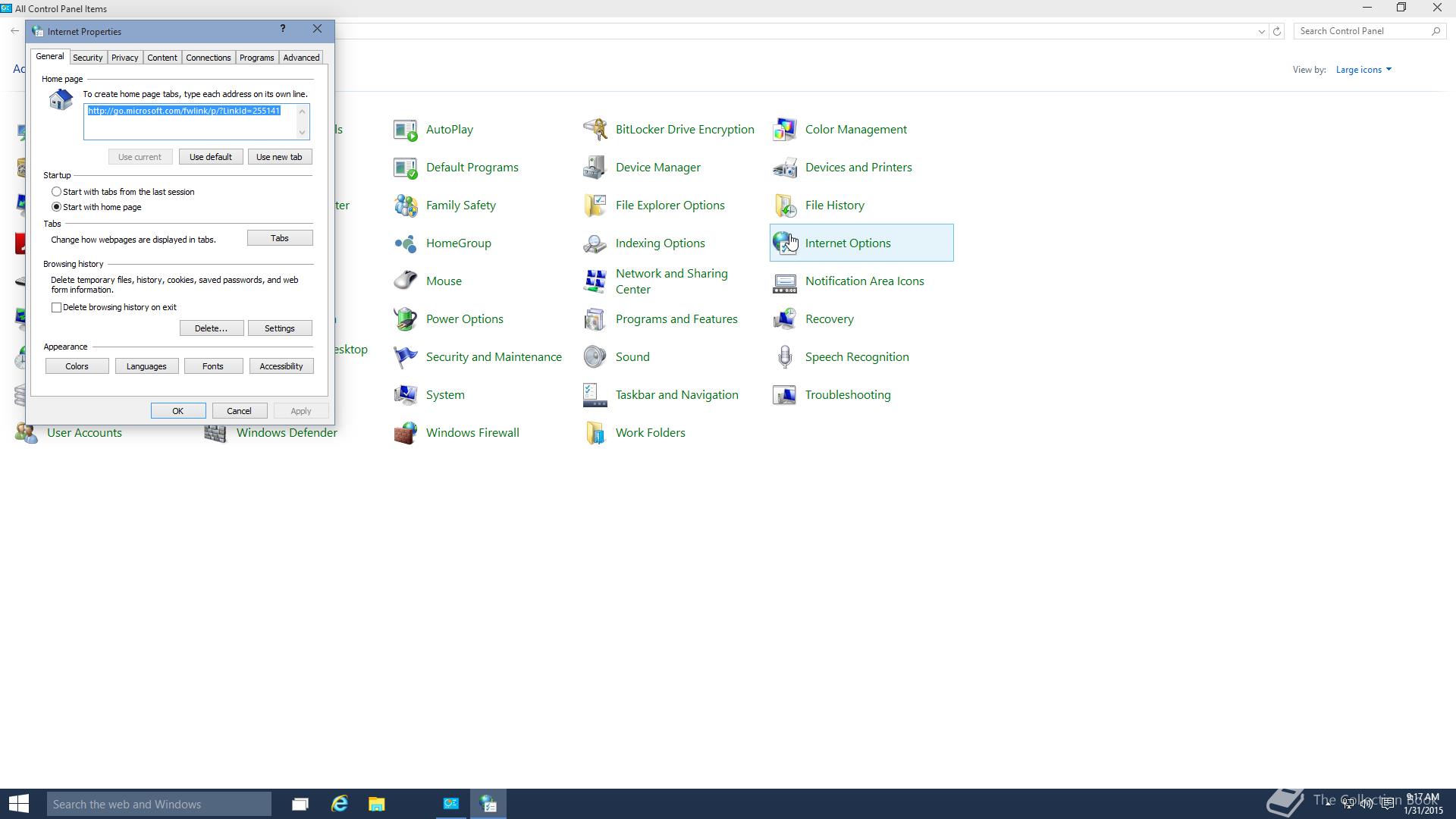Open the File History icon
This screenshot has width=1456, height=819.
(x=785, y=206)
